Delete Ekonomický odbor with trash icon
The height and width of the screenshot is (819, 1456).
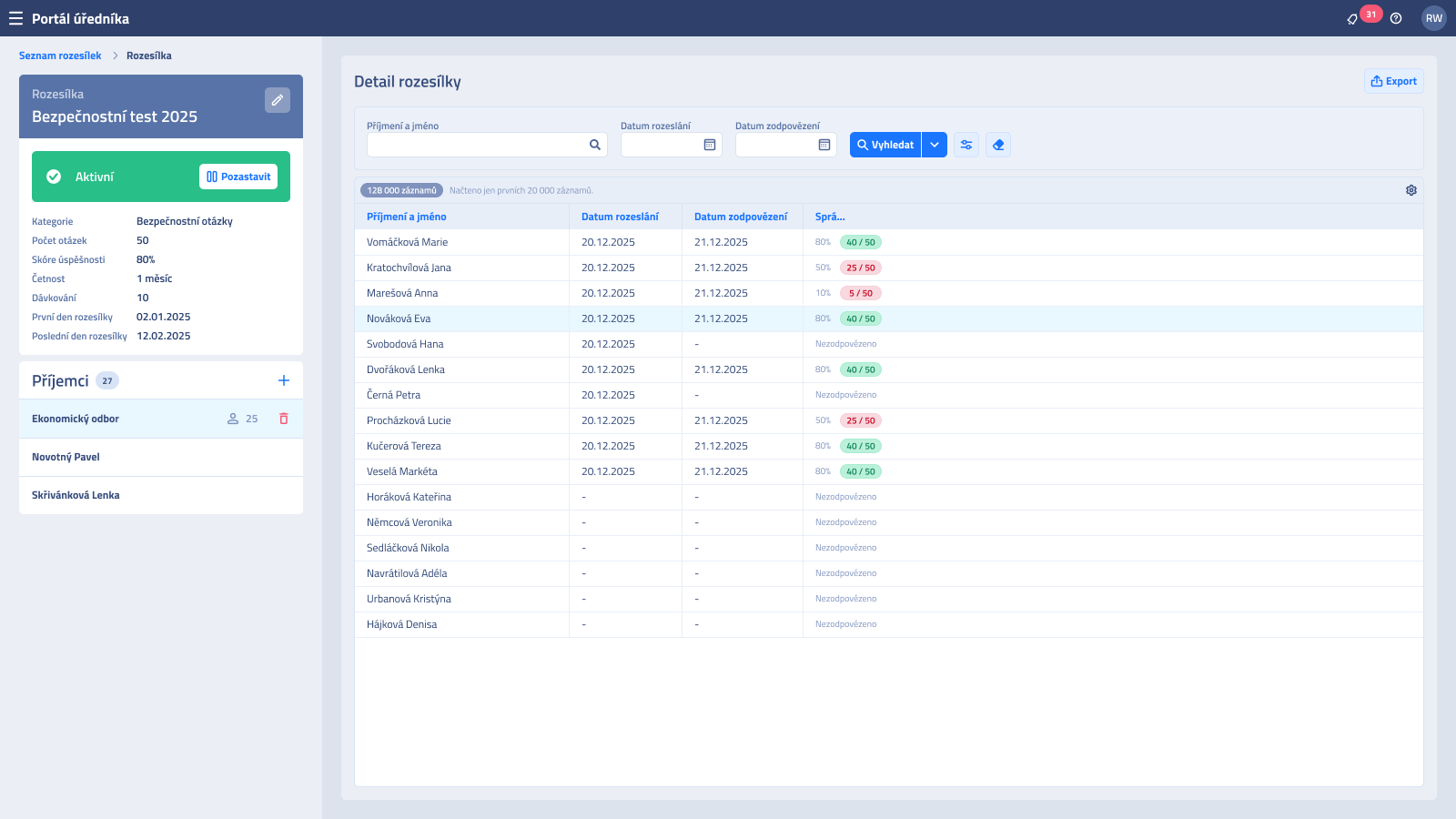tap(284, 419)
